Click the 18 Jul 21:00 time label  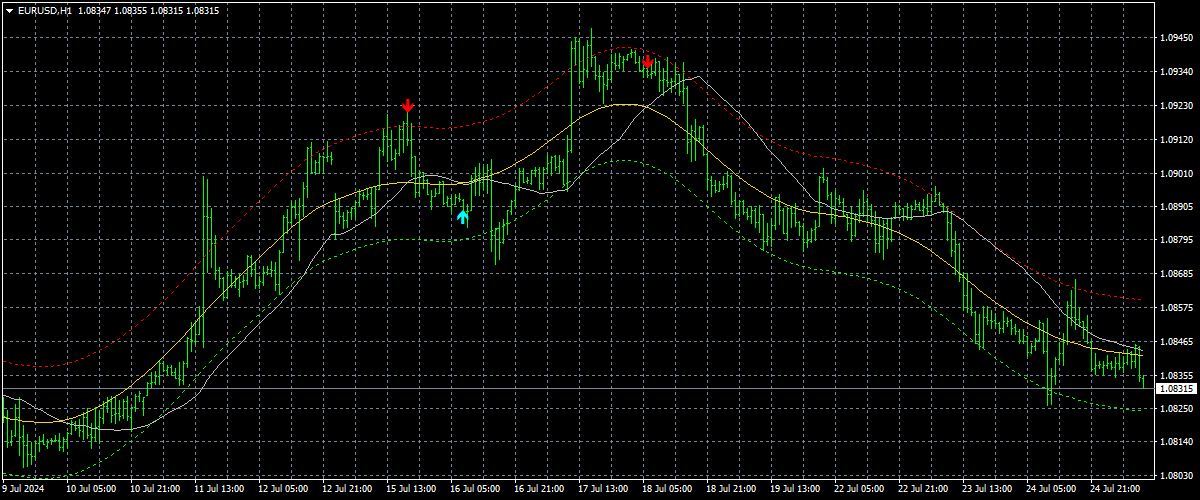(732, 490)
